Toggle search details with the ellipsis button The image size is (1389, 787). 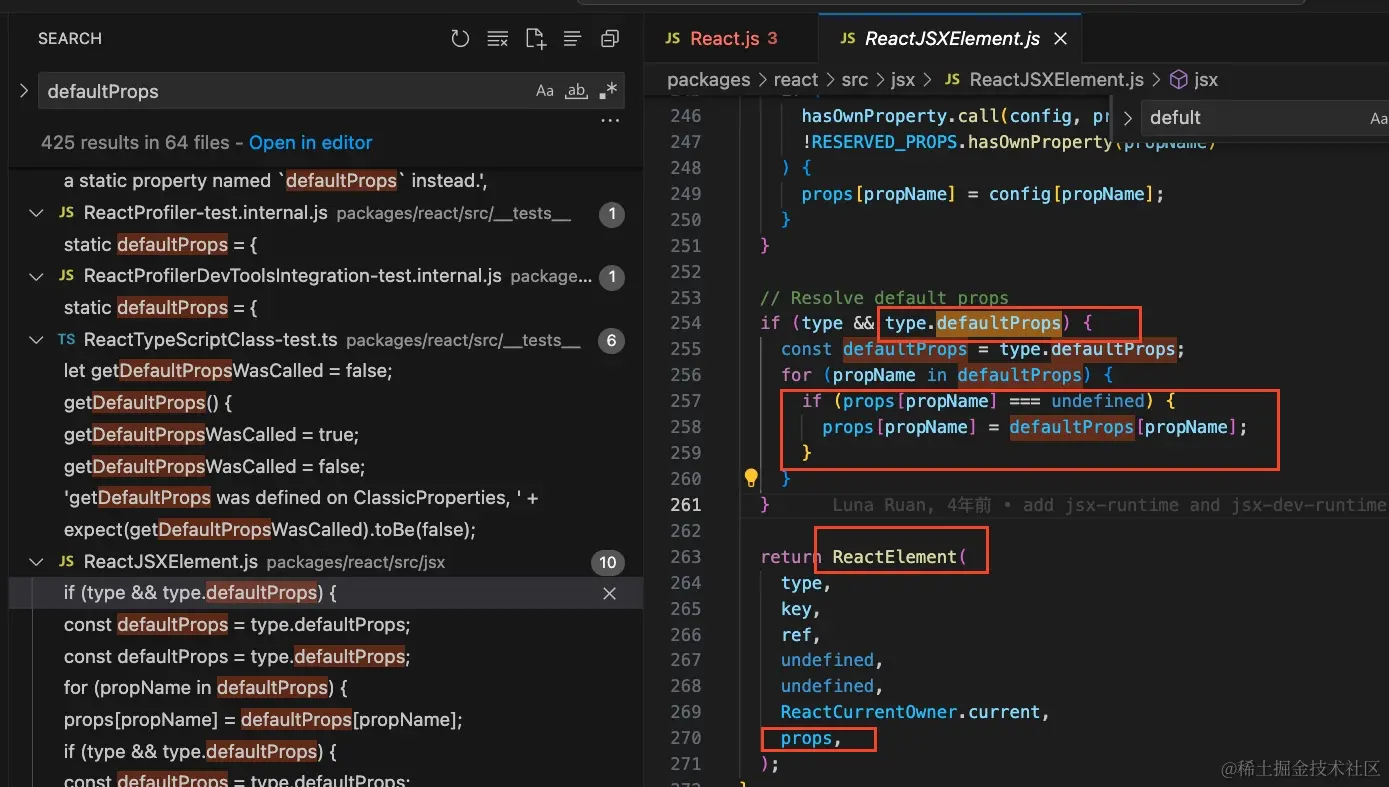pos(610,121)
